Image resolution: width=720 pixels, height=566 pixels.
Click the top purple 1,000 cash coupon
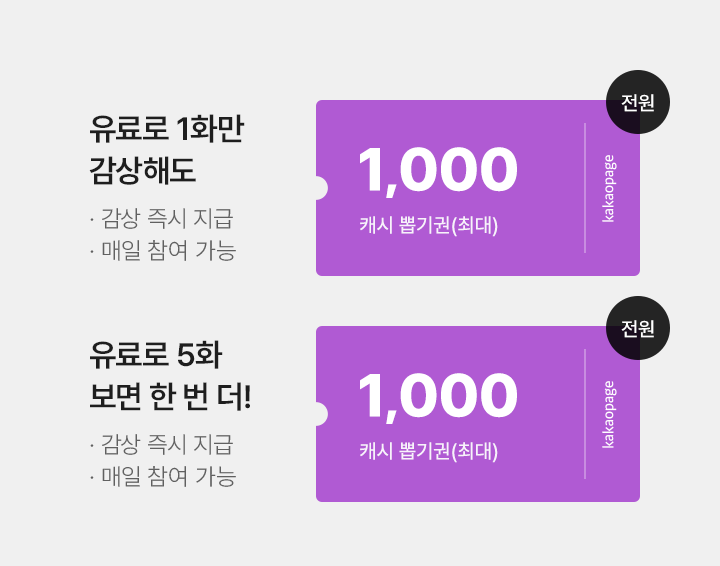tap(478, 188)
